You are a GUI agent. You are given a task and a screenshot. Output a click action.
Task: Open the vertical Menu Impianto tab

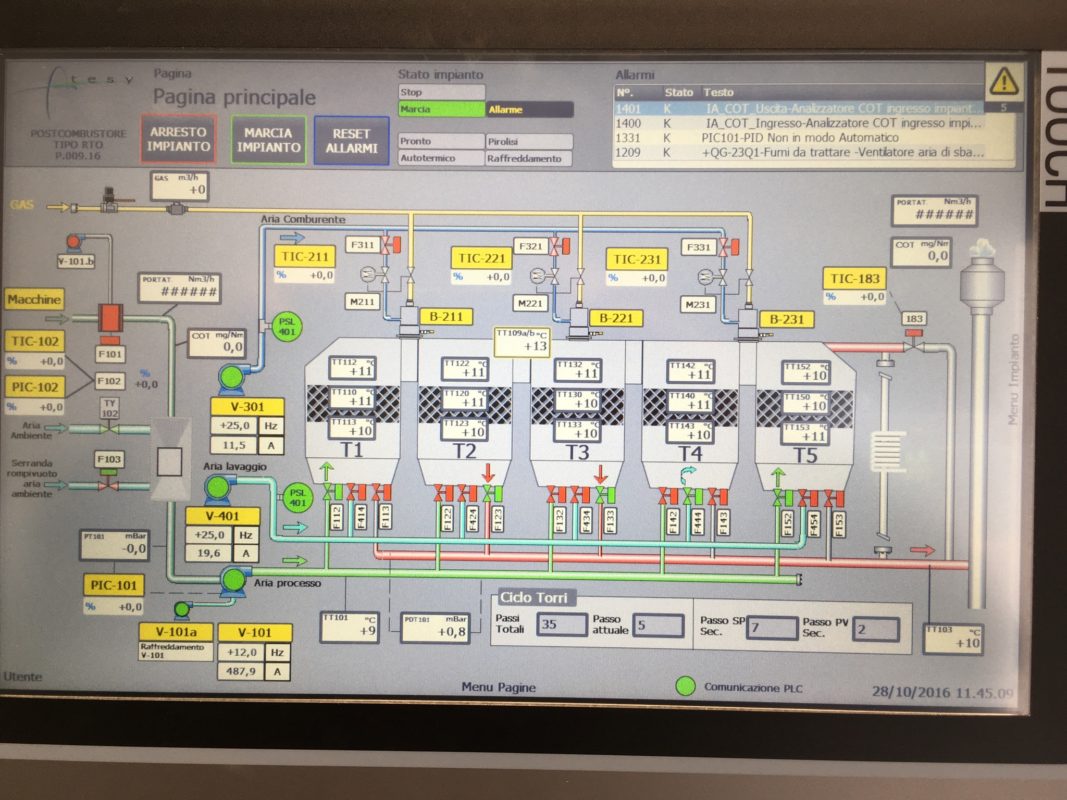coord(1013,379)
